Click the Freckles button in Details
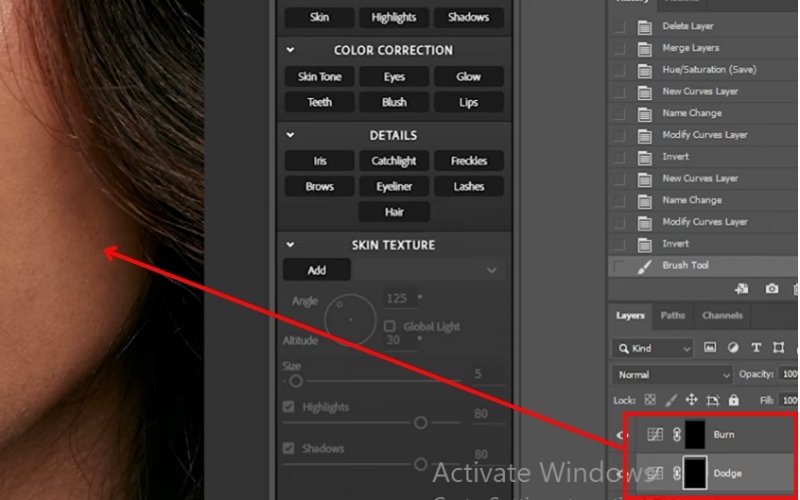The image size is (800, 500). point(468,161)
